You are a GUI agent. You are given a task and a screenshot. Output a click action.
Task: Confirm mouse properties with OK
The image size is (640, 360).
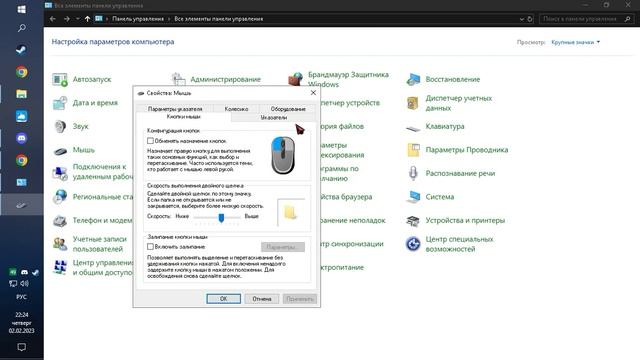224,299
